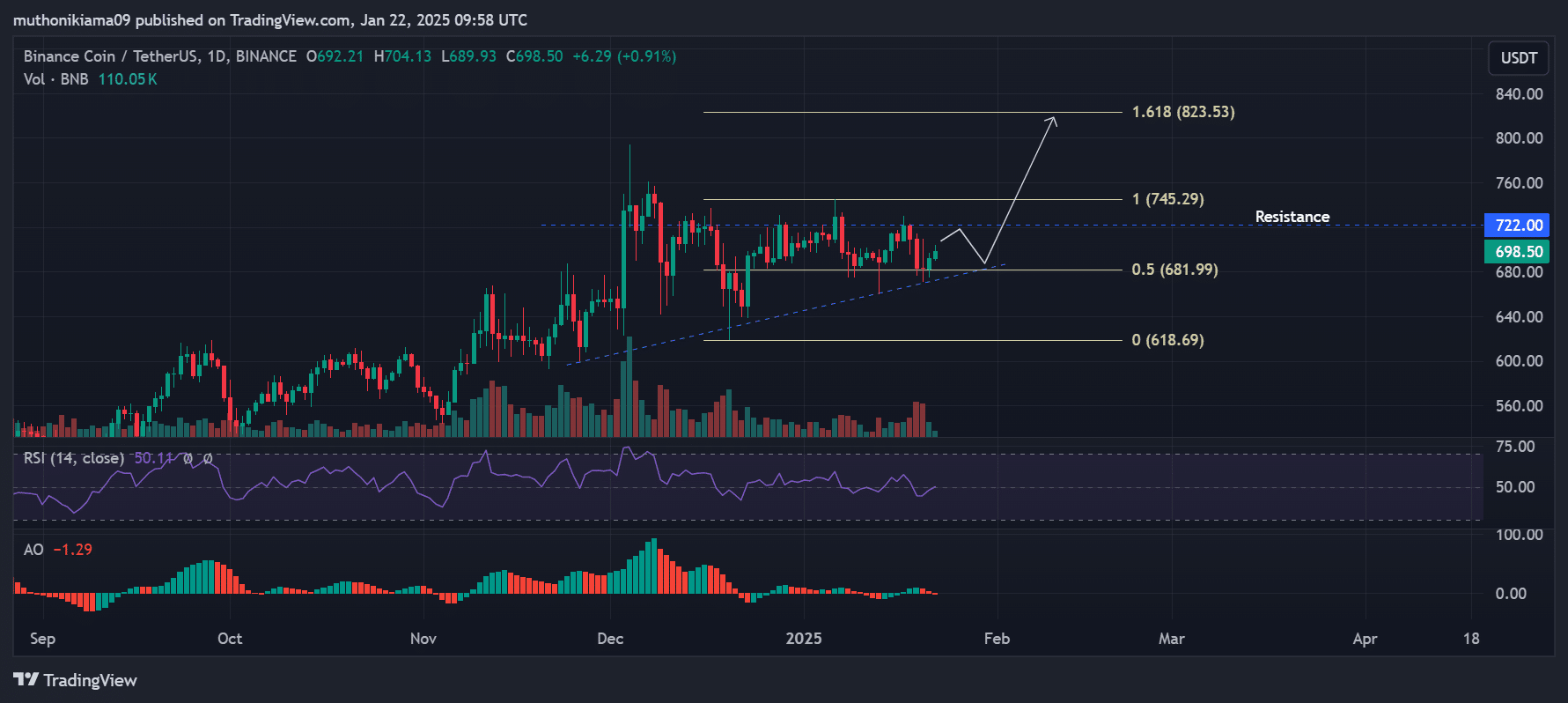Open the Binance Coin / TetherUS symbol title
The width and height of the screenshot is (1568, 703).
click(x=159, y=56)
